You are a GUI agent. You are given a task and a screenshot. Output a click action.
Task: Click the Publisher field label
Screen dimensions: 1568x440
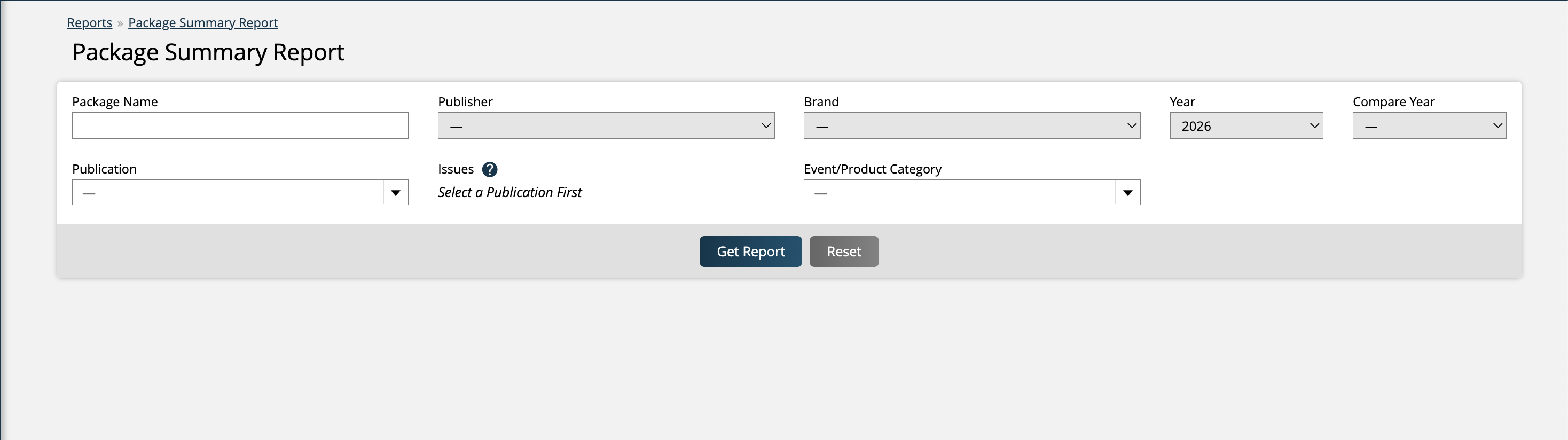pyautogui.click(x=465, y=101)
